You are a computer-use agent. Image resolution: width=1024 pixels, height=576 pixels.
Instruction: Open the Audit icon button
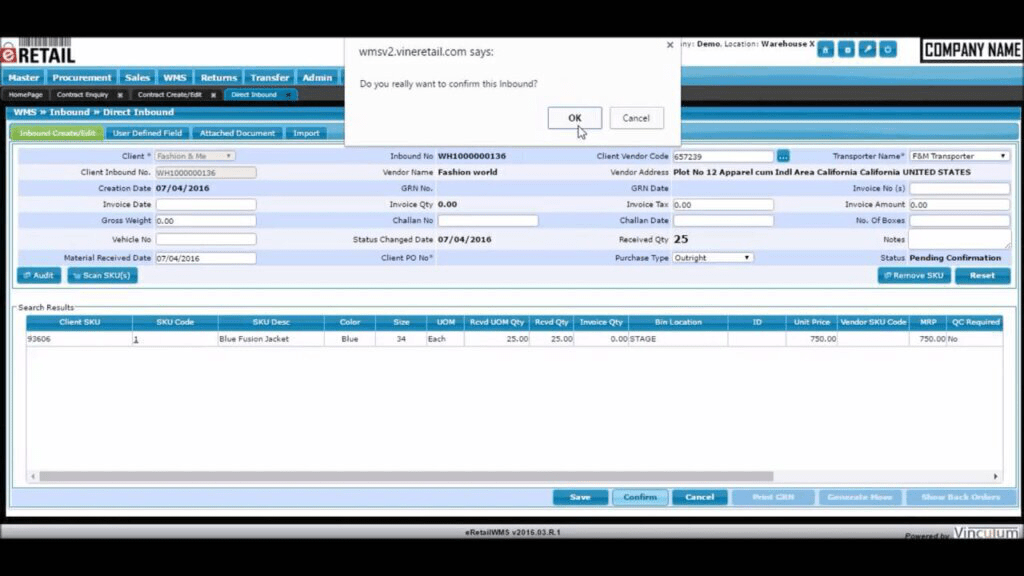coord(37,275)
